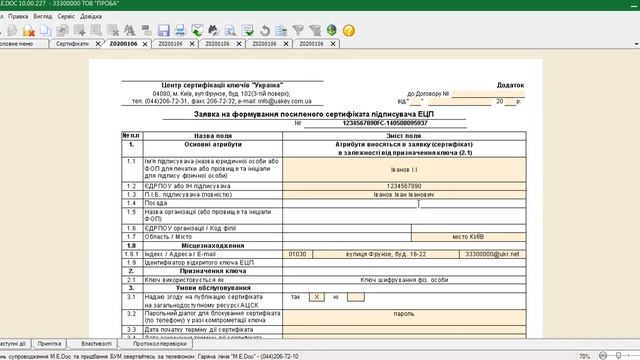Image resolution: width=640 pixels, height=360 pixels.
Task: Click the print icon in toolbar
Action: 180,31
